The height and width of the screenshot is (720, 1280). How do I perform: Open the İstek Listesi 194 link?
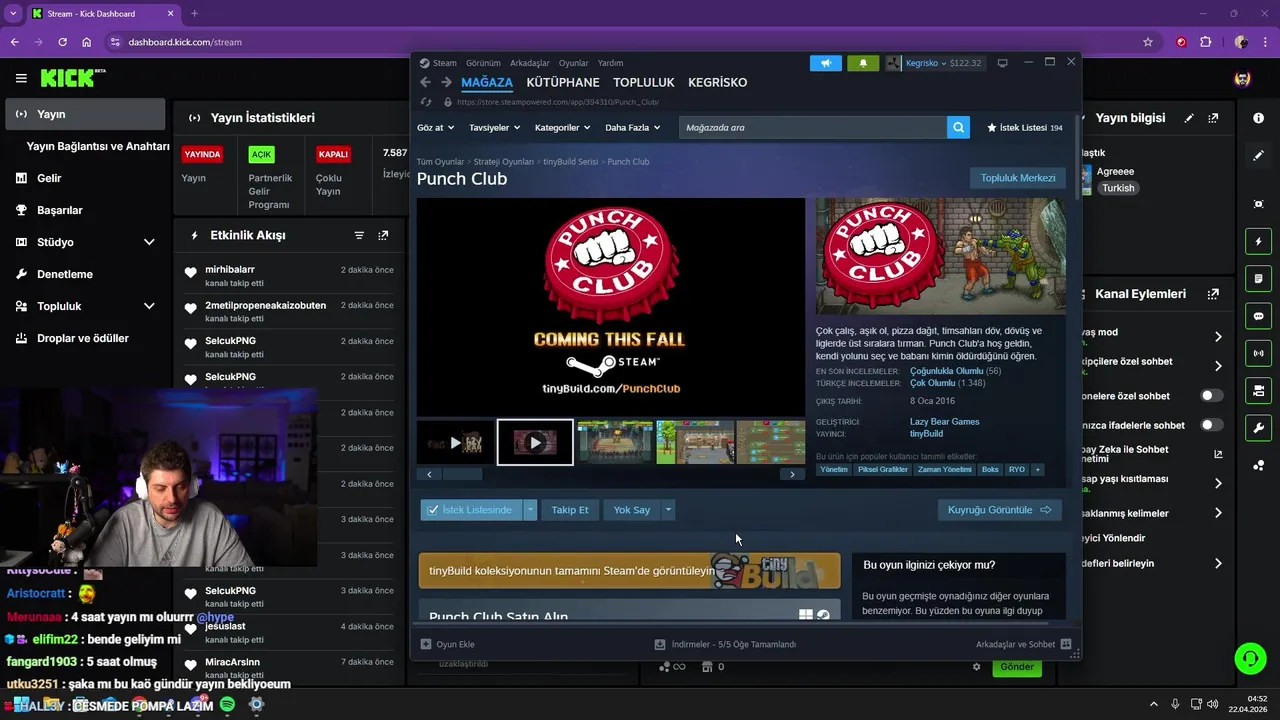tap(1025, 128)
